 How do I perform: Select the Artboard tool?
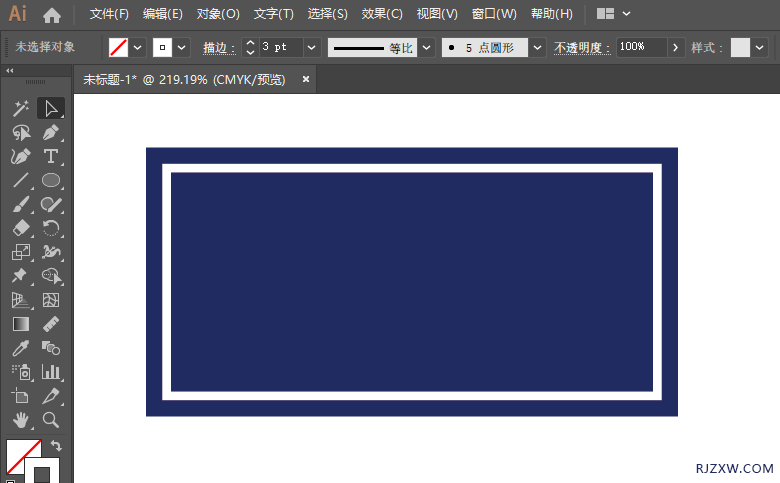pos(20,396)
